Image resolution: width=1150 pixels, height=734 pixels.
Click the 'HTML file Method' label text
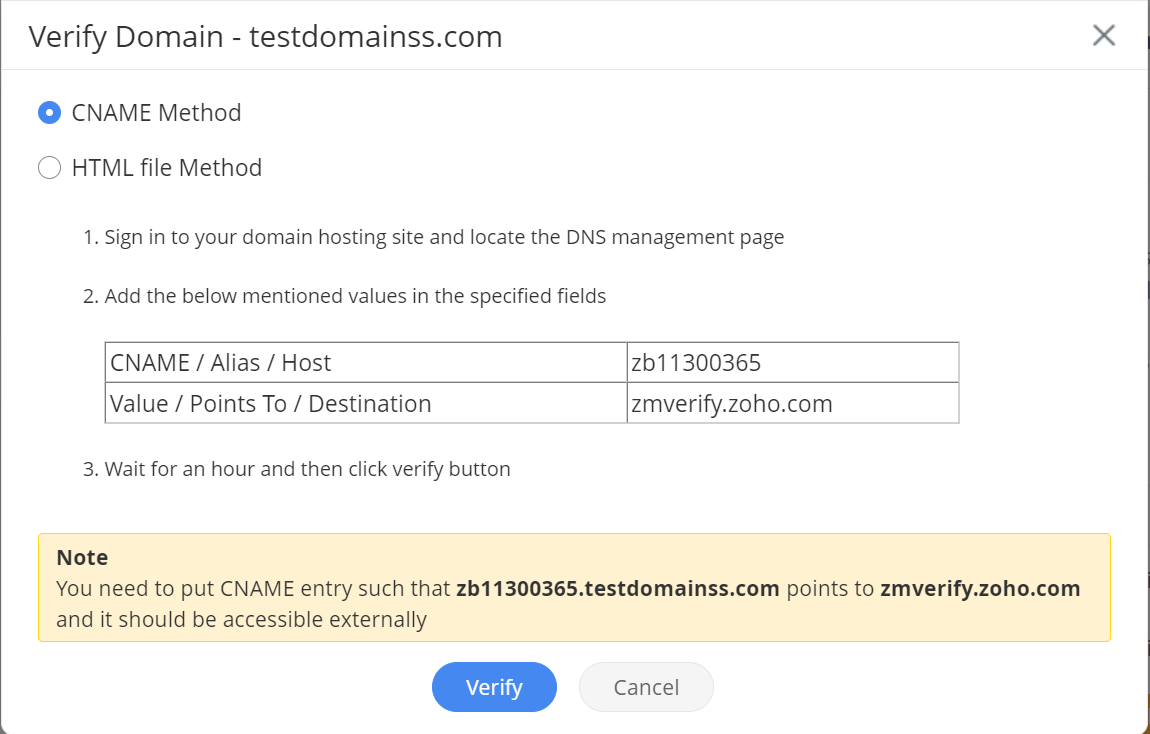click(x=167, y=168)
